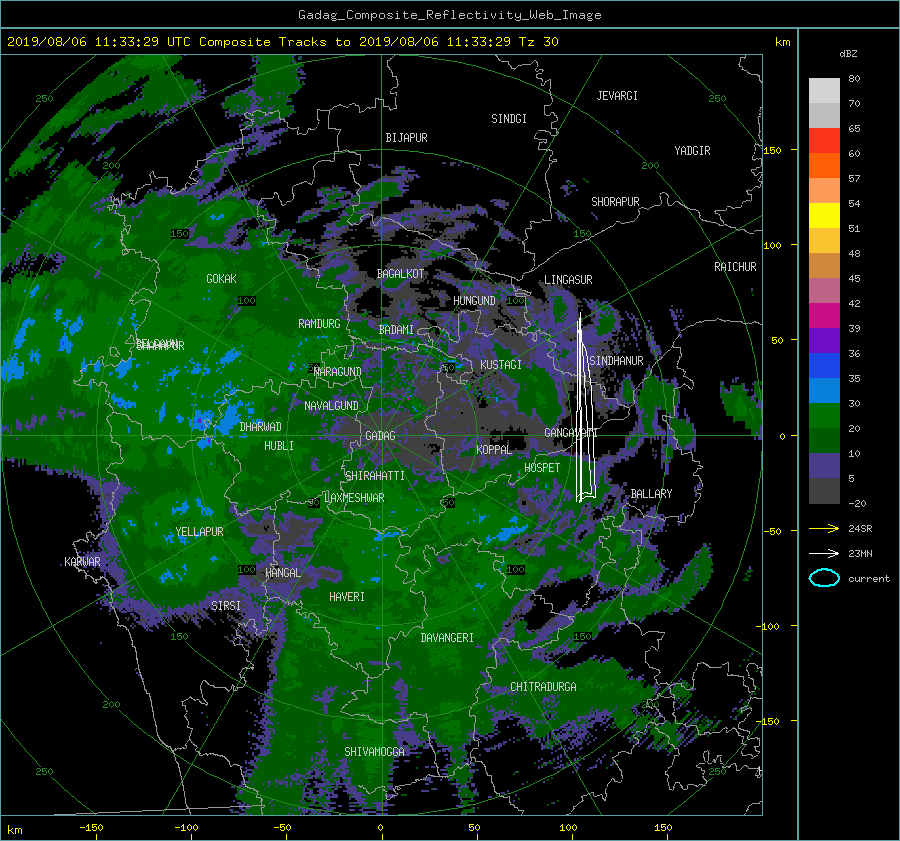This screenshot has width=900, height=841.
Task: Click the RAMDURG city label
Action: coord(319,324)
